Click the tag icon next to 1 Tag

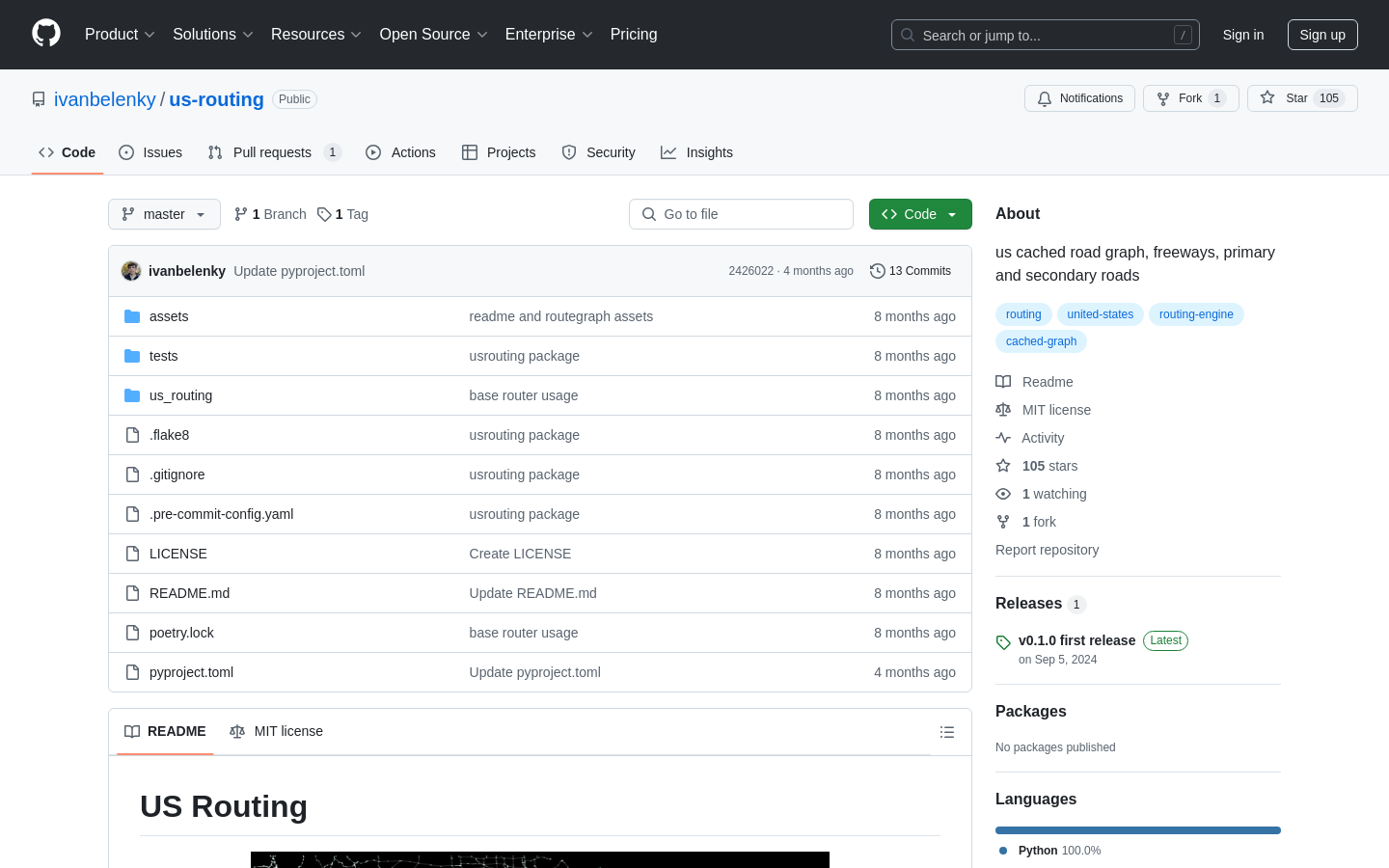click(x=324, y=214)
